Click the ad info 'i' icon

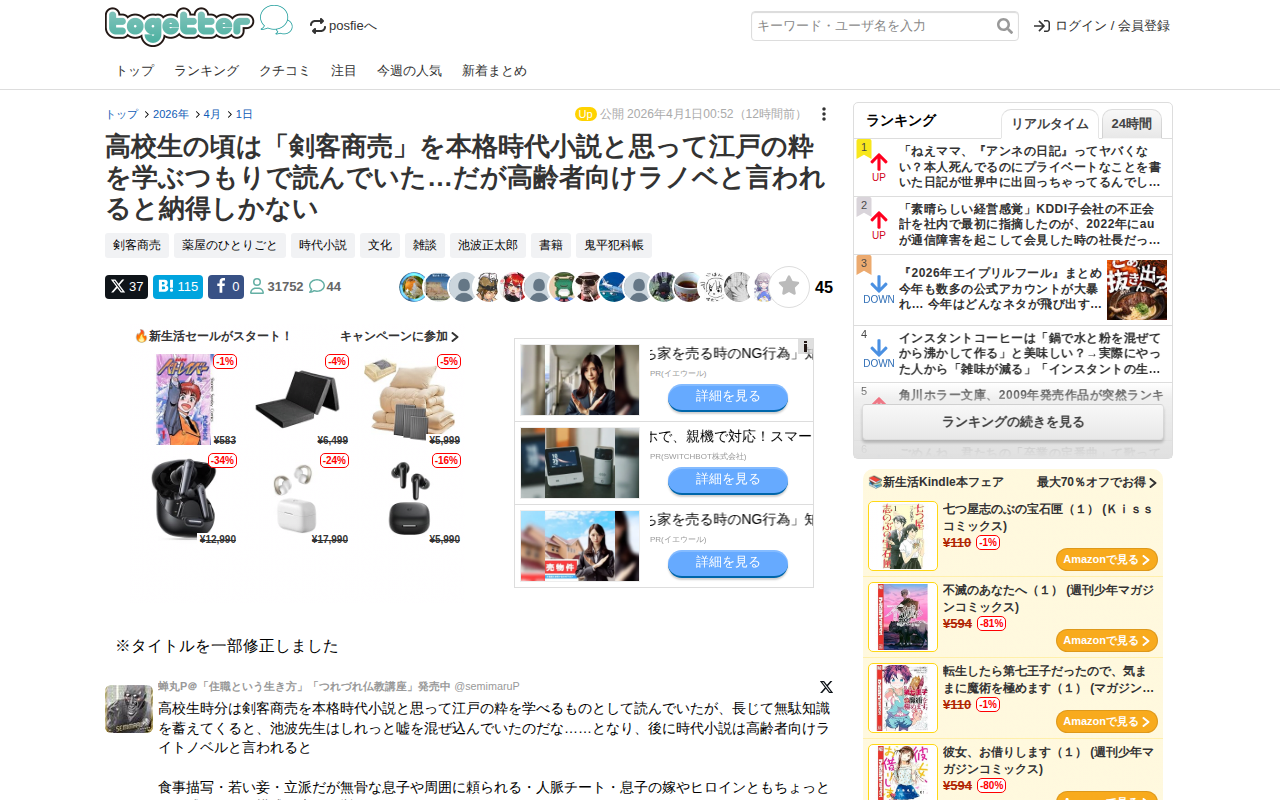coord(805,346)
